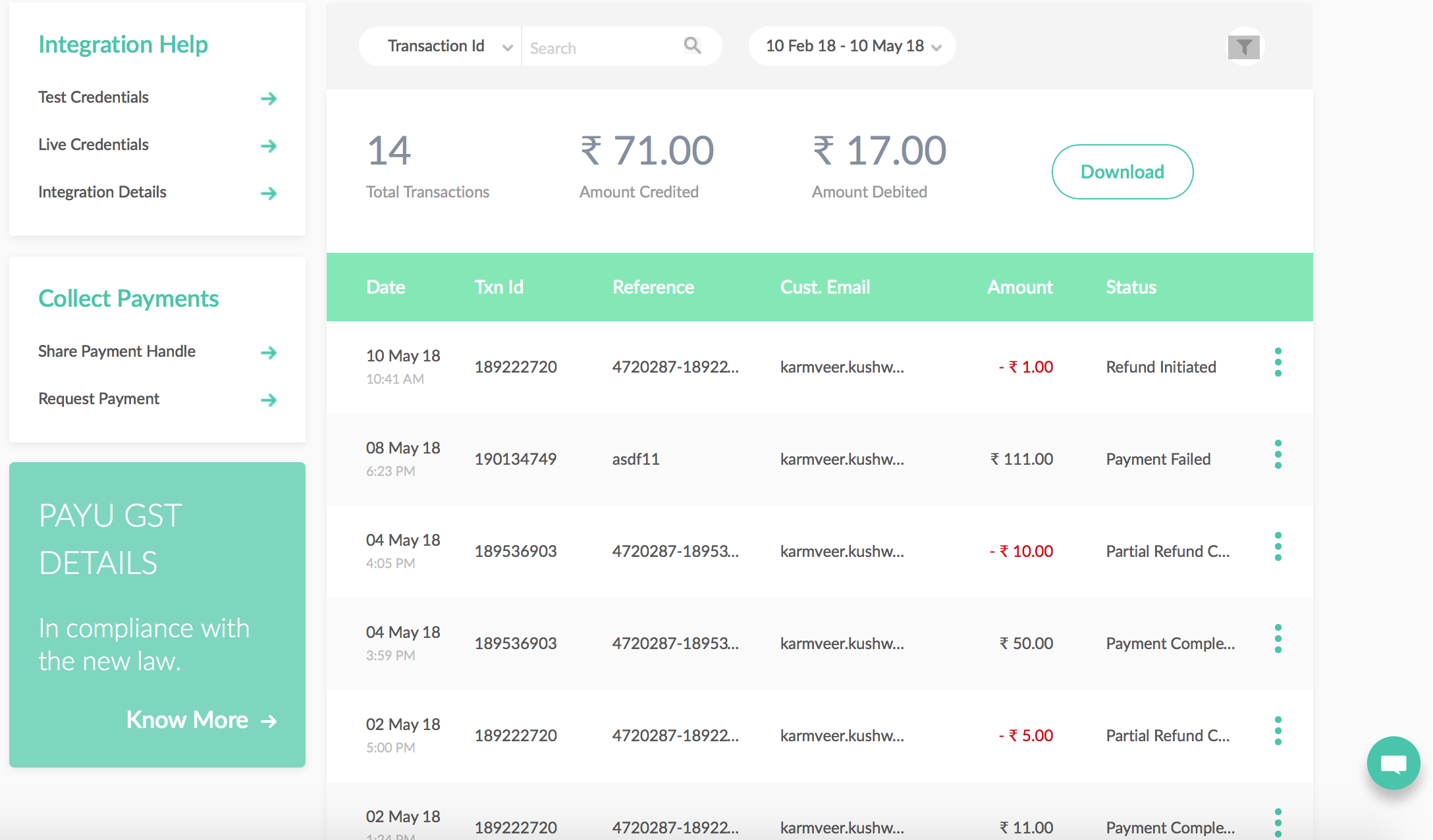
Task: Open the chat support bubble
Action: coord(1393,763)
